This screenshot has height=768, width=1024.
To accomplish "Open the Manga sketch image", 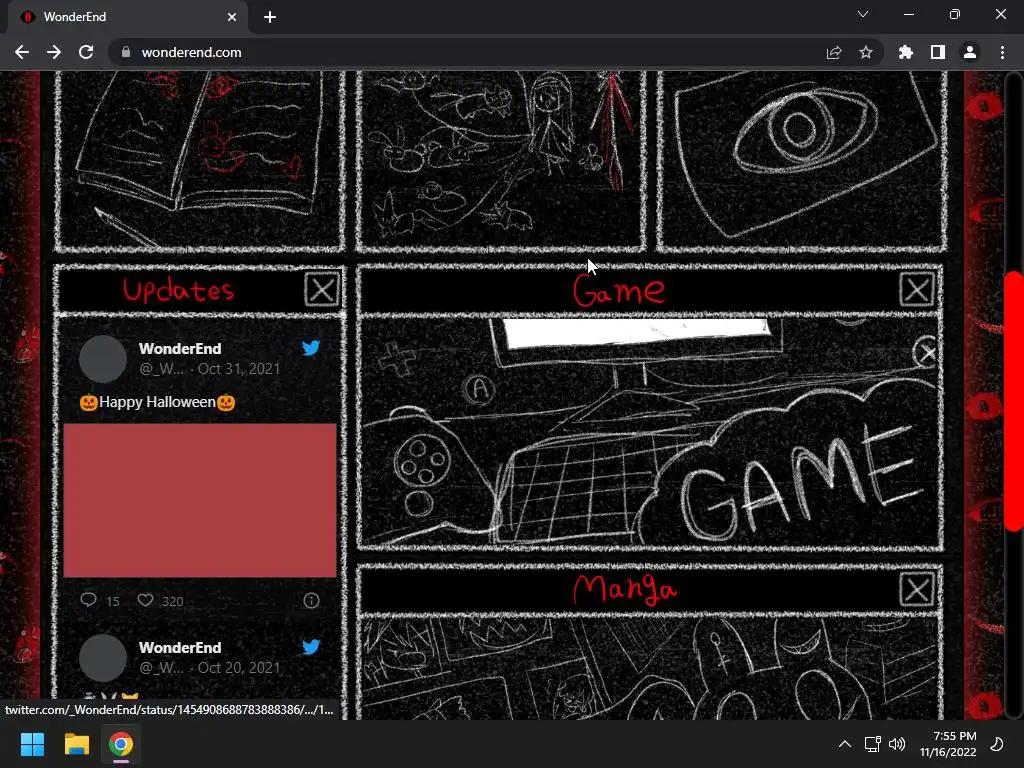I will pos(650,668).
